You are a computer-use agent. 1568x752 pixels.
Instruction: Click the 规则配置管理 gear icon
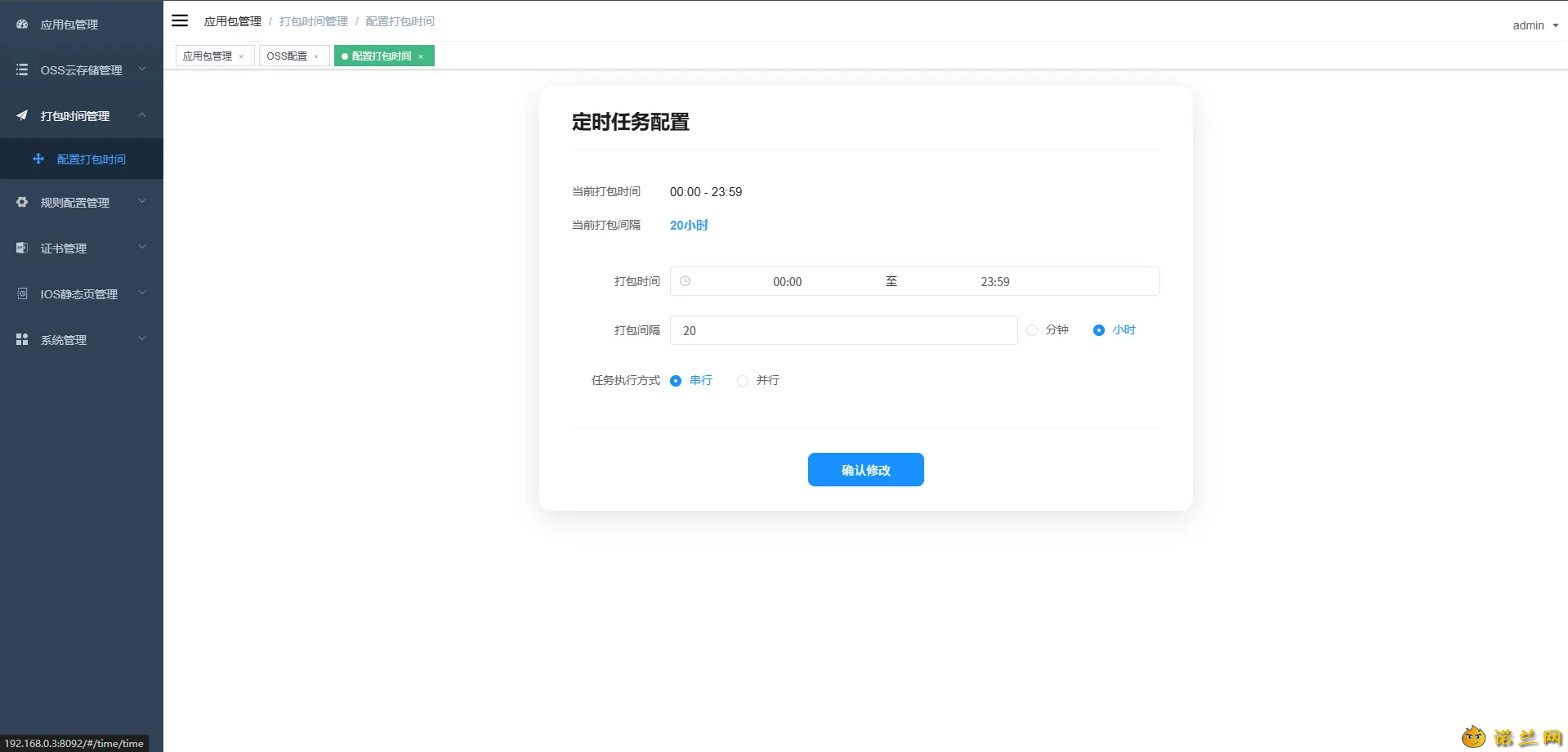coord(22,203)
